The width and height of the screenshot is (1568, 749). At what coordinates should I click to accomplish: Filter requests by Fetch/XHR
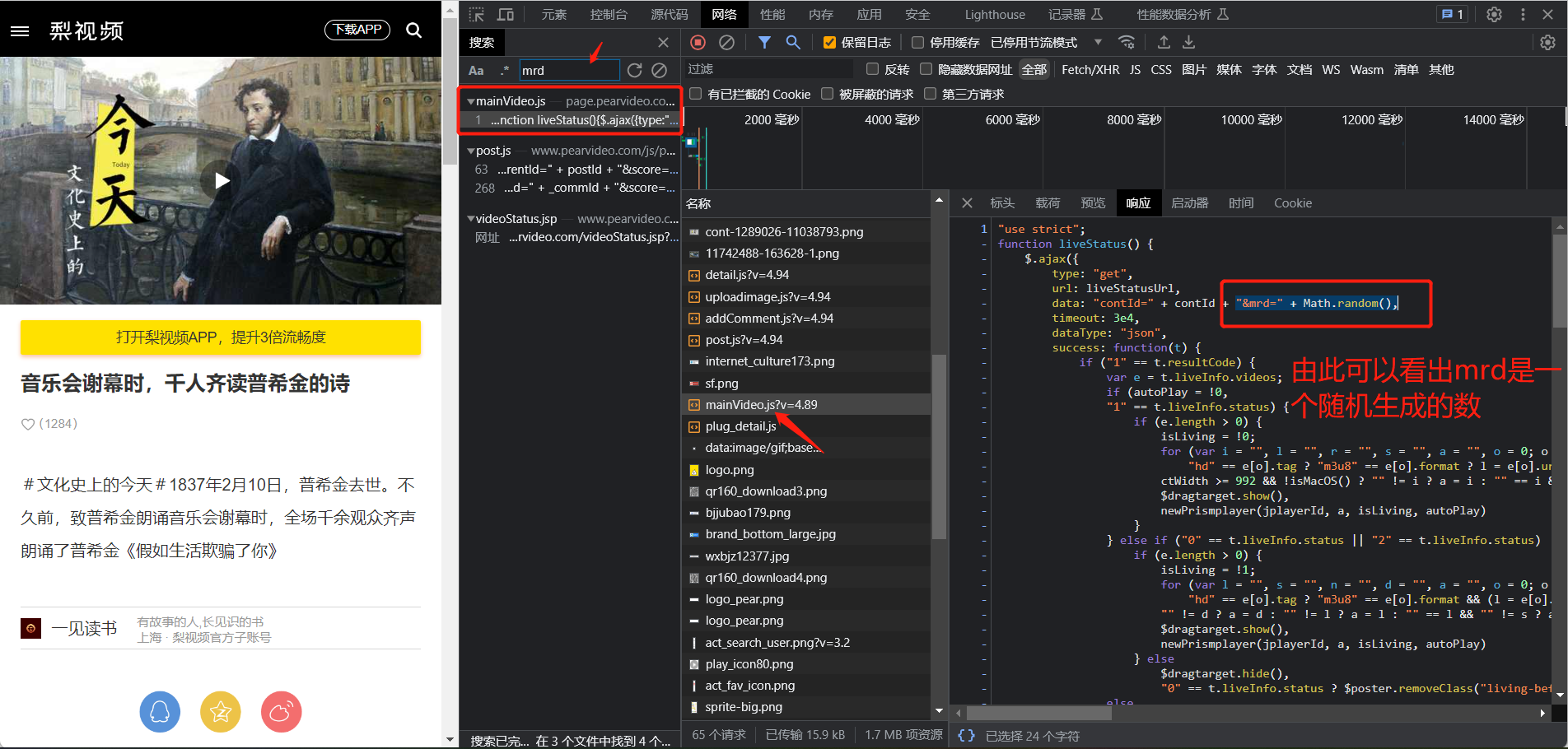coord(1090,70)
